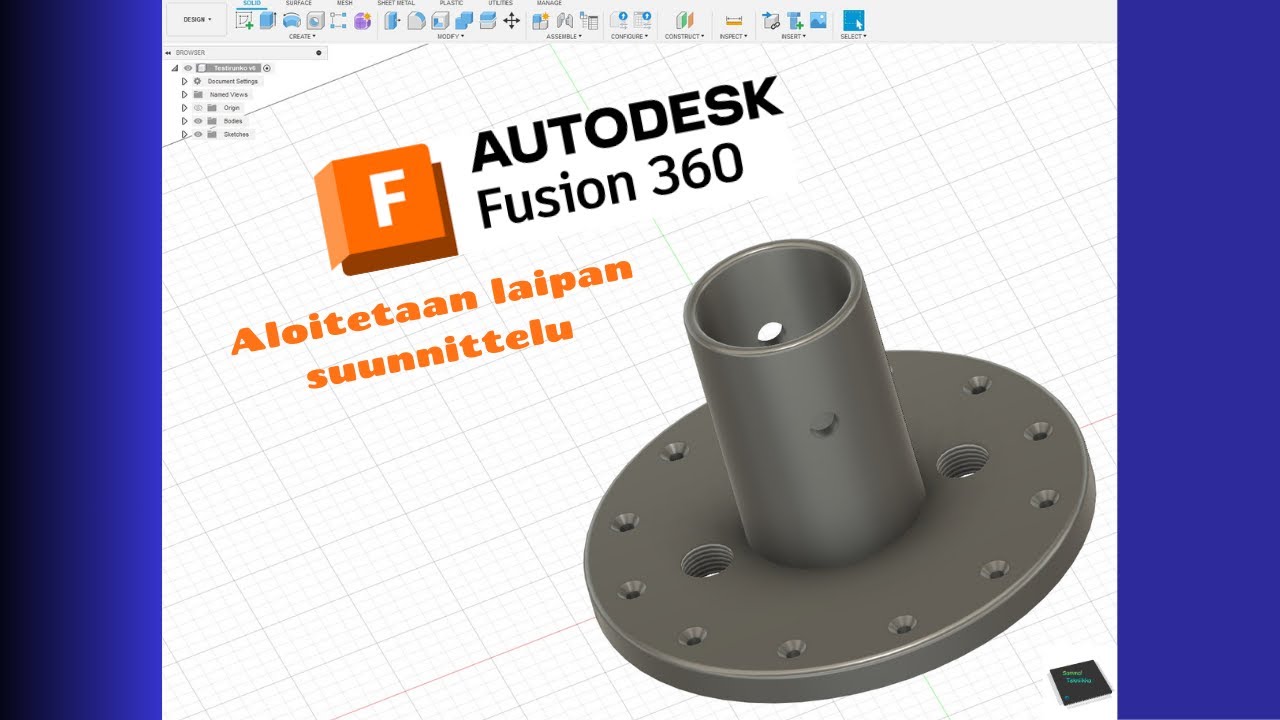This screenshot has height=720, width=1280.
Task: Click the first Configure toolbar icon
Action: 619,20
